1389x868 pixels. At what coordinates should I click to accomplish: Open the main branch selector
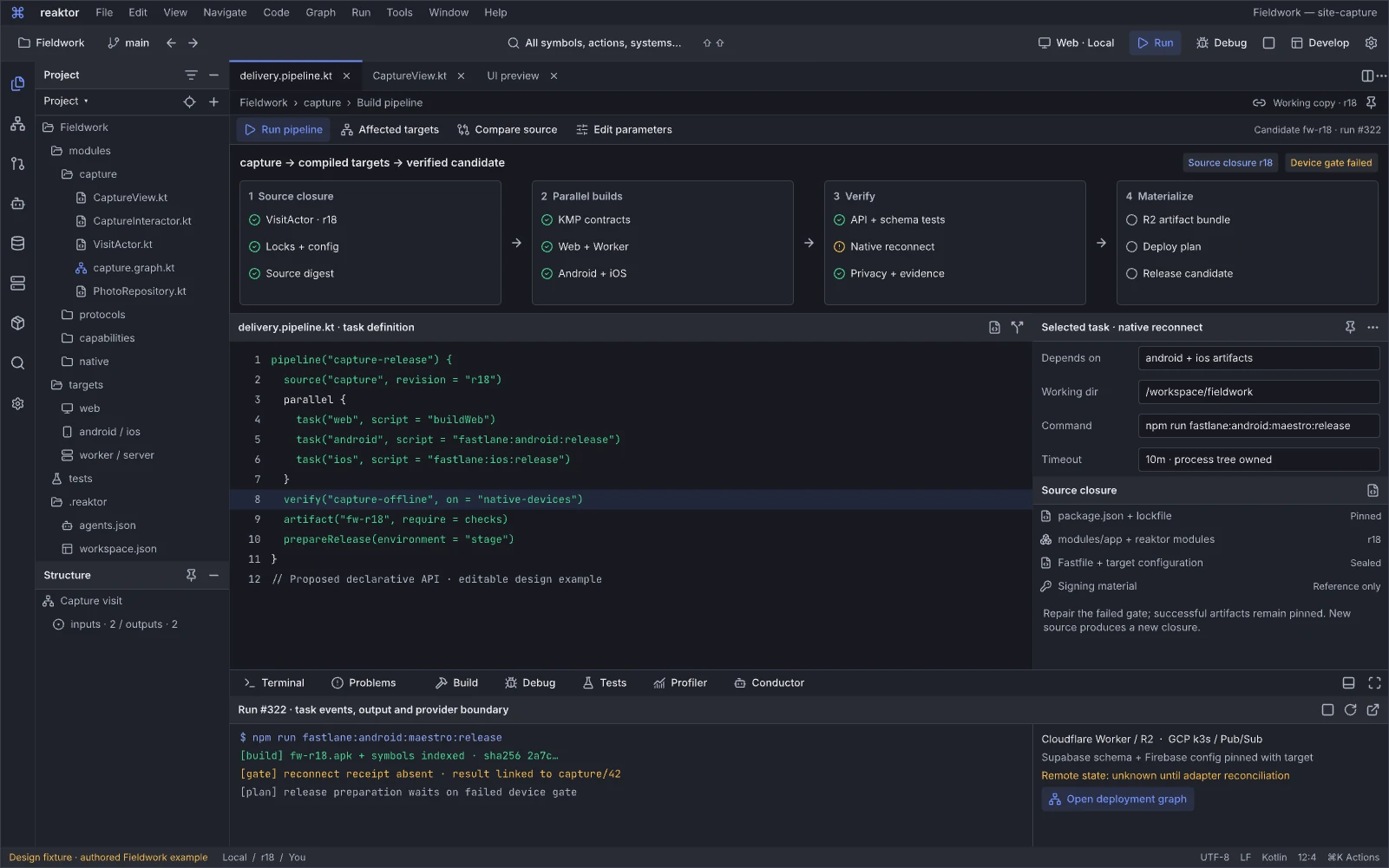(128, 42)
